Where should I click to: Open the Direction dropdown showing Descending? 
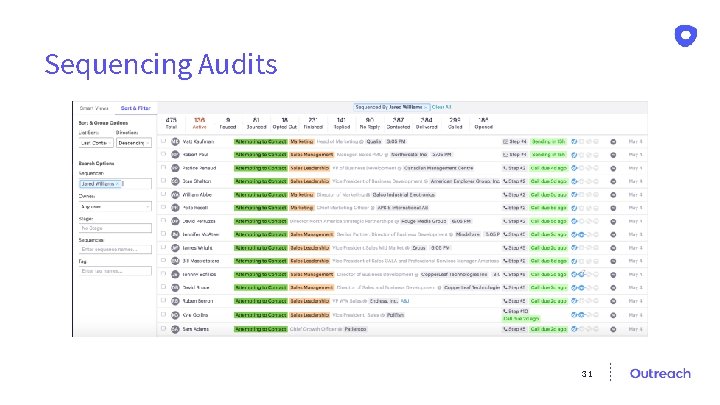click(134, 143)
